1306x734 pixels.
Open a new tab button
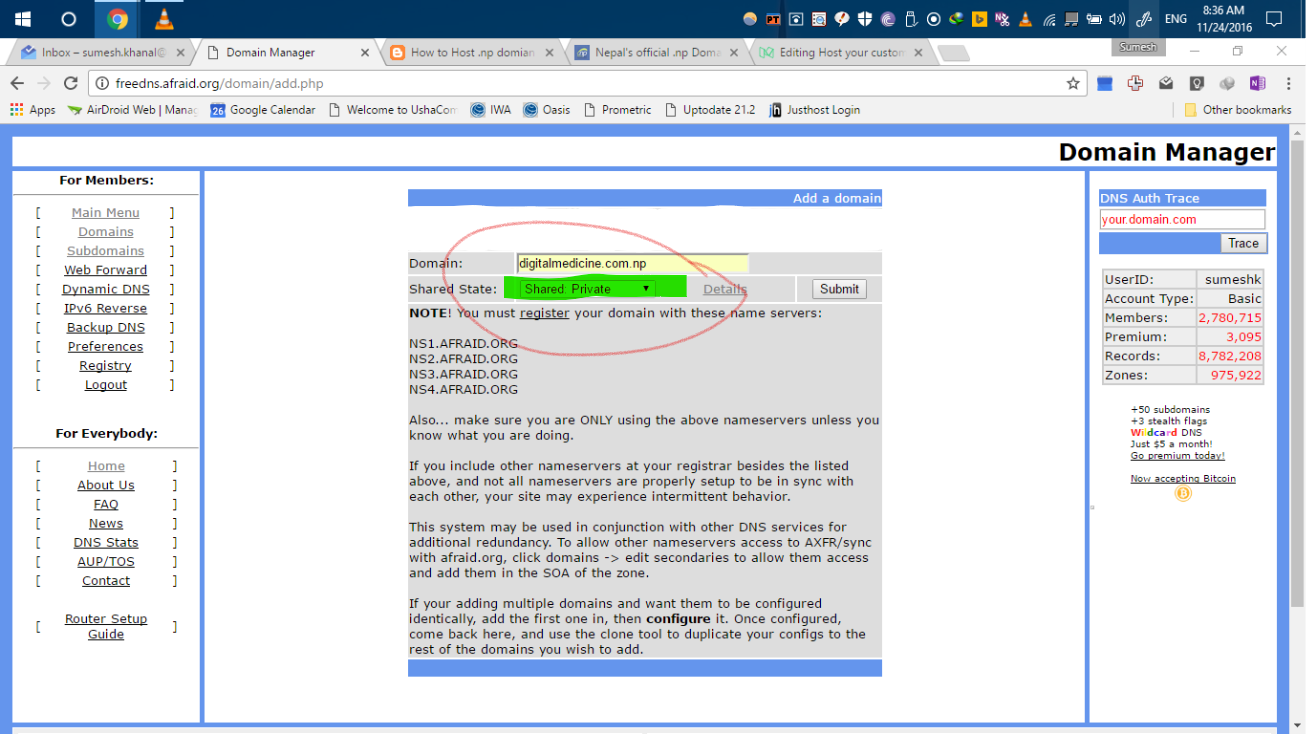tap(954, 53)
